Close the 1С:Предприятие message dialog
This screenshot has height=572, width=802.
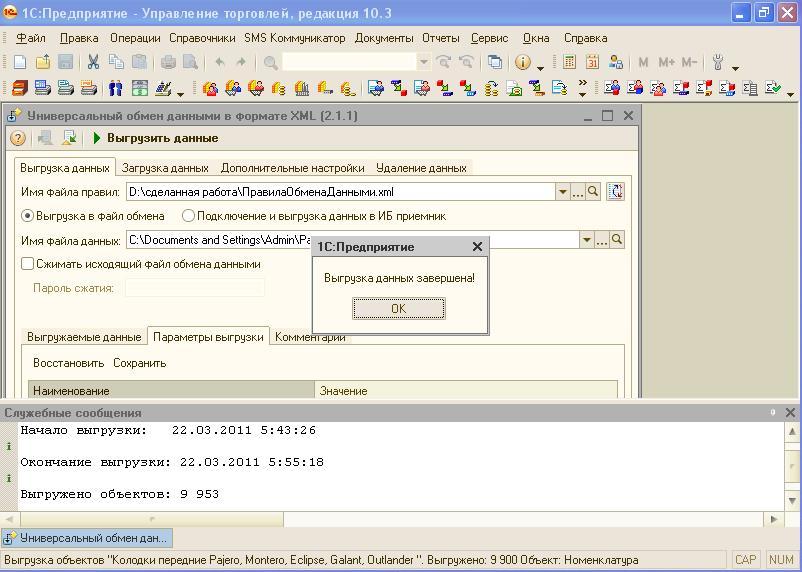pyautogui.click(x=477, y=247)
